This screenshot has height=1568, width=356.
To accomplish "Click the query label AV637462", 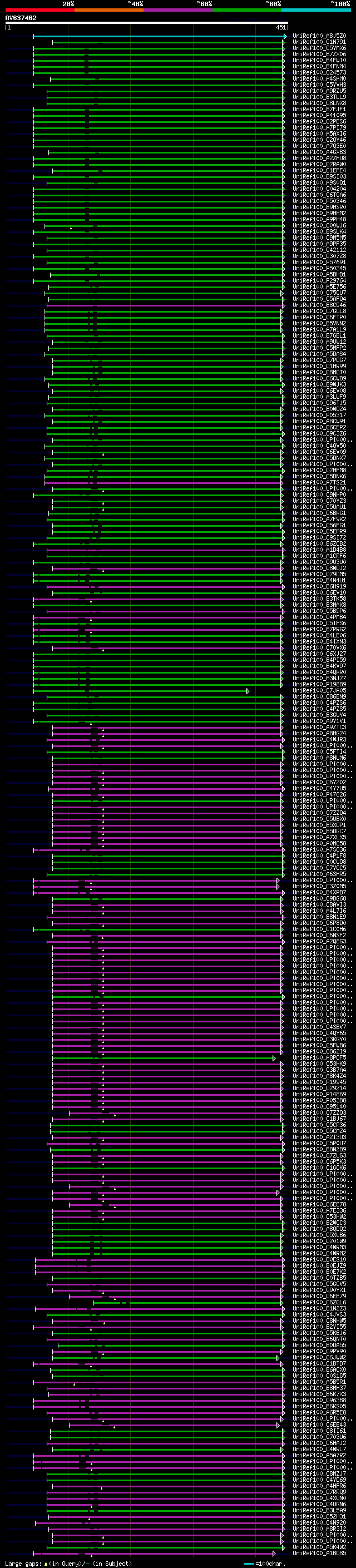I will tap(21, 18).
